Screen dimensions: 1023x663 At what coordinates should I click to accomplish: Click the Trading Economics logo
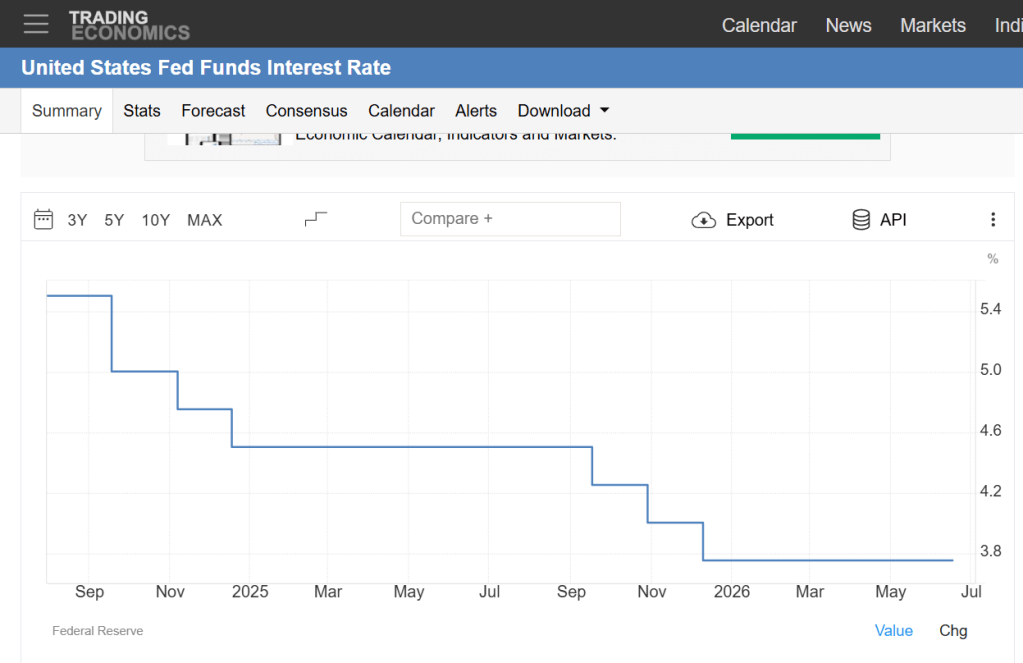[x=129, y=25]
